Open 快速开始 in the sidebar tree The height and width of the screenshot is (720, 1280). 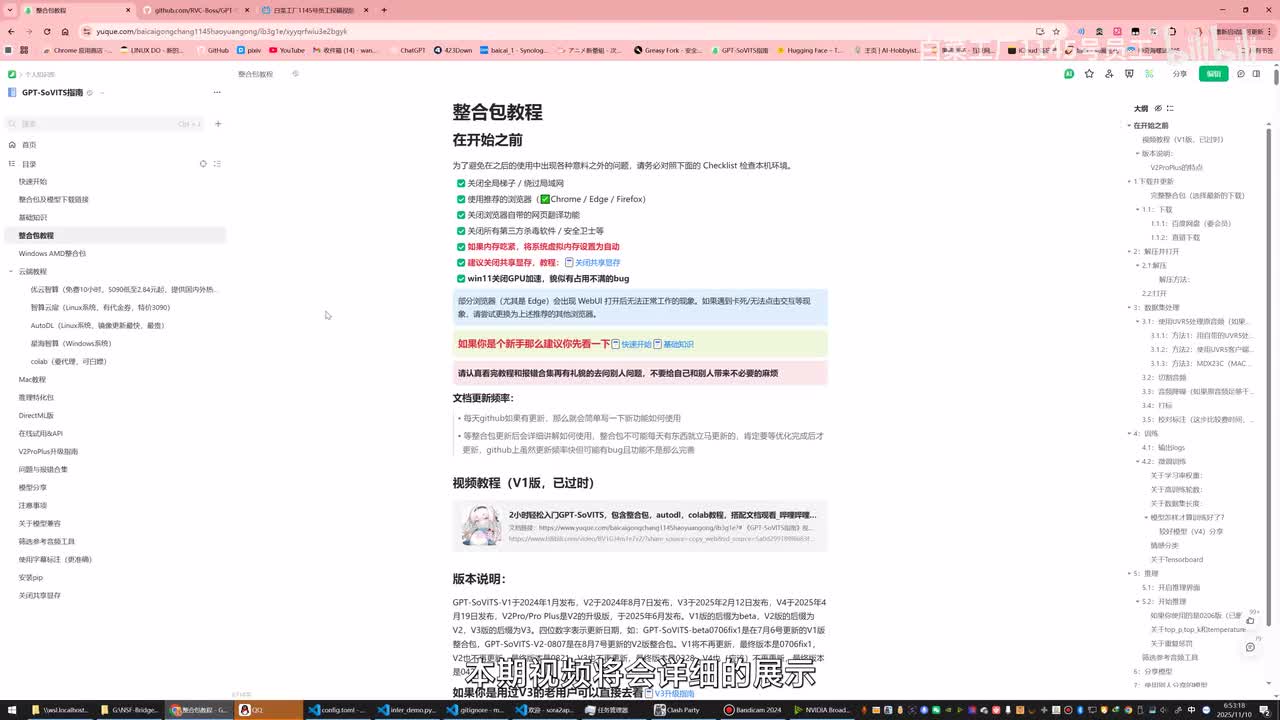[x=33, y=181]
